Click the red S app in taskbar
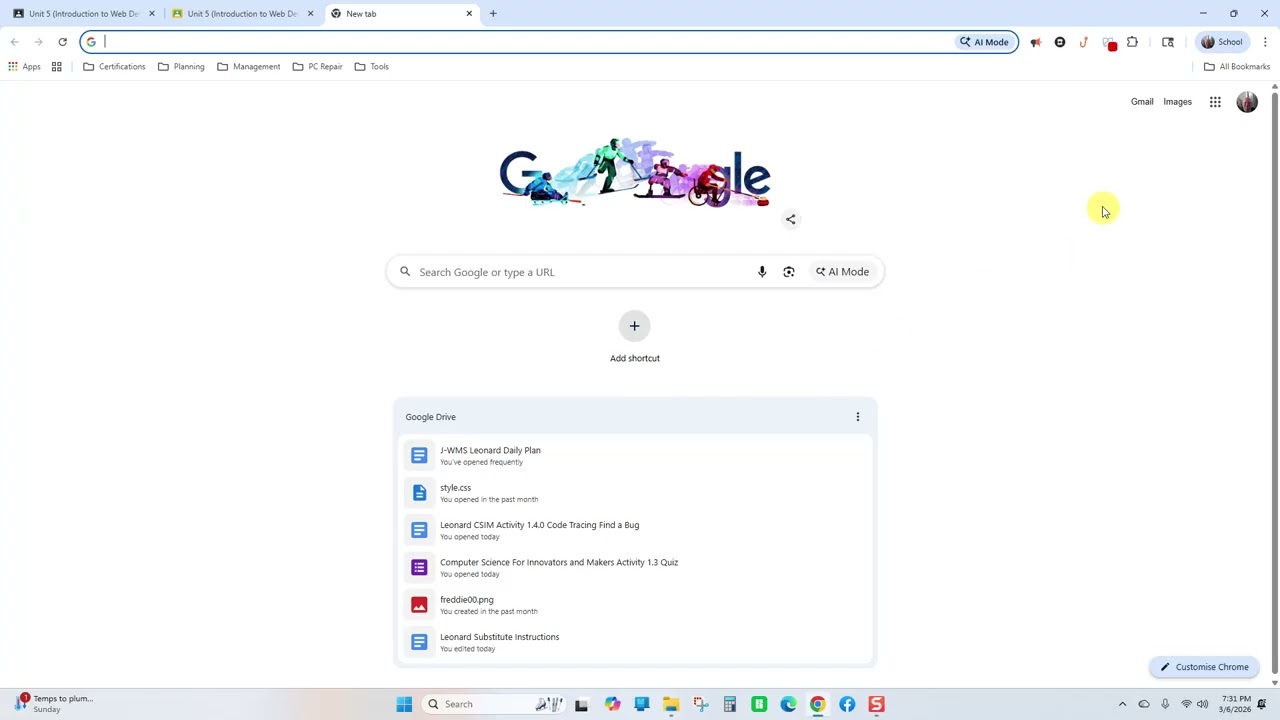This screenshot has width=1280, height=720. coord(876,704)
